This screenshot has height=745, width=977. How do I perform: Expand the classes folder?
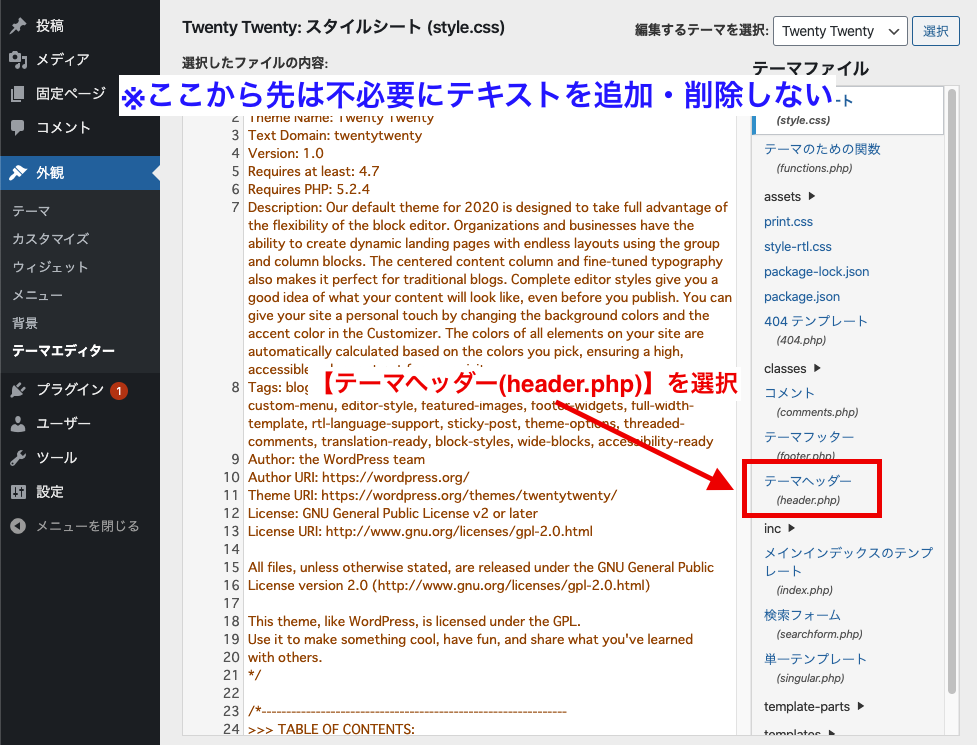click(793, 368)
